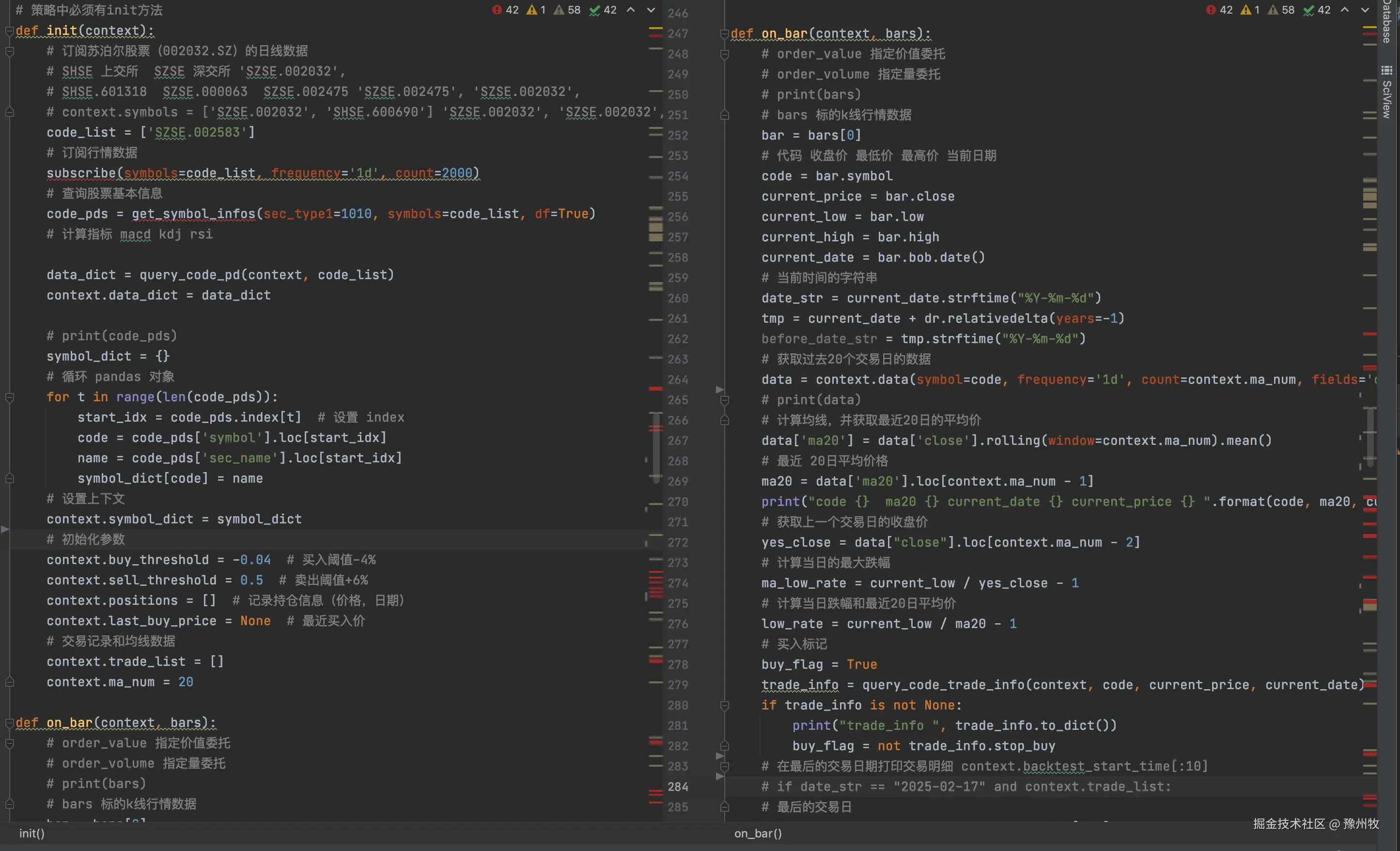This screenshot has height=851, width=1400.
Task: Fold def on_bar in the right editor
Action: [x=724, y=34]
